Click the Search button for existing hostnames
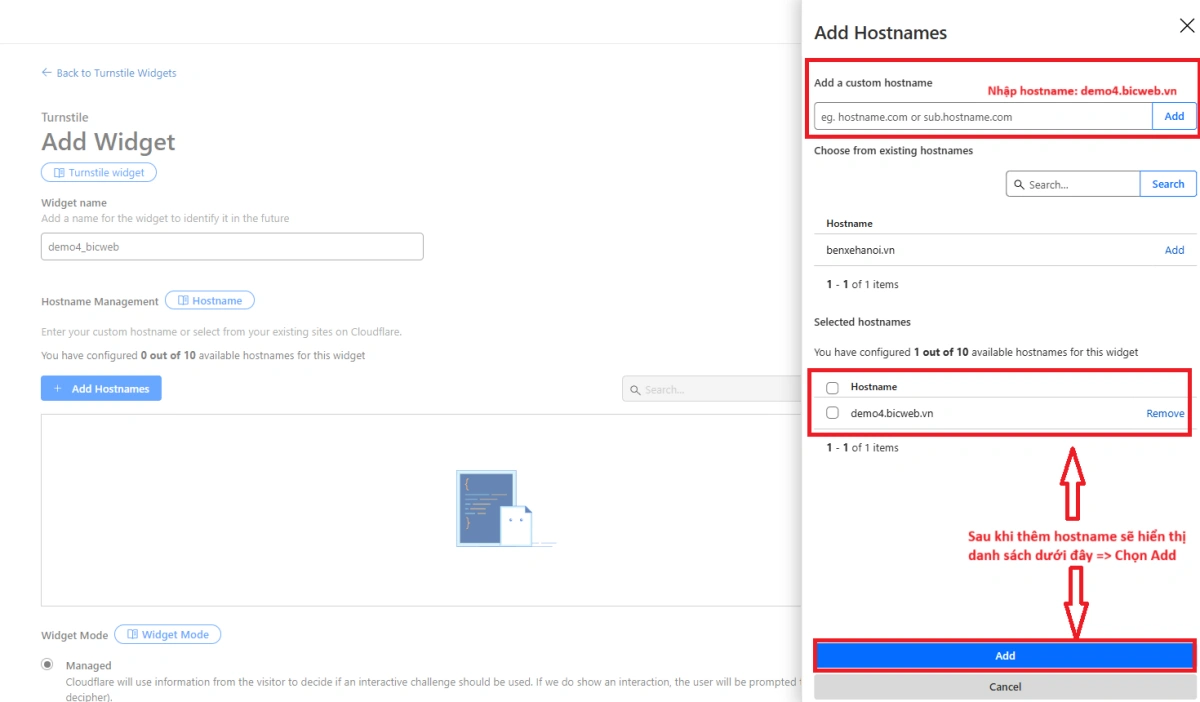 (1168, 184)
